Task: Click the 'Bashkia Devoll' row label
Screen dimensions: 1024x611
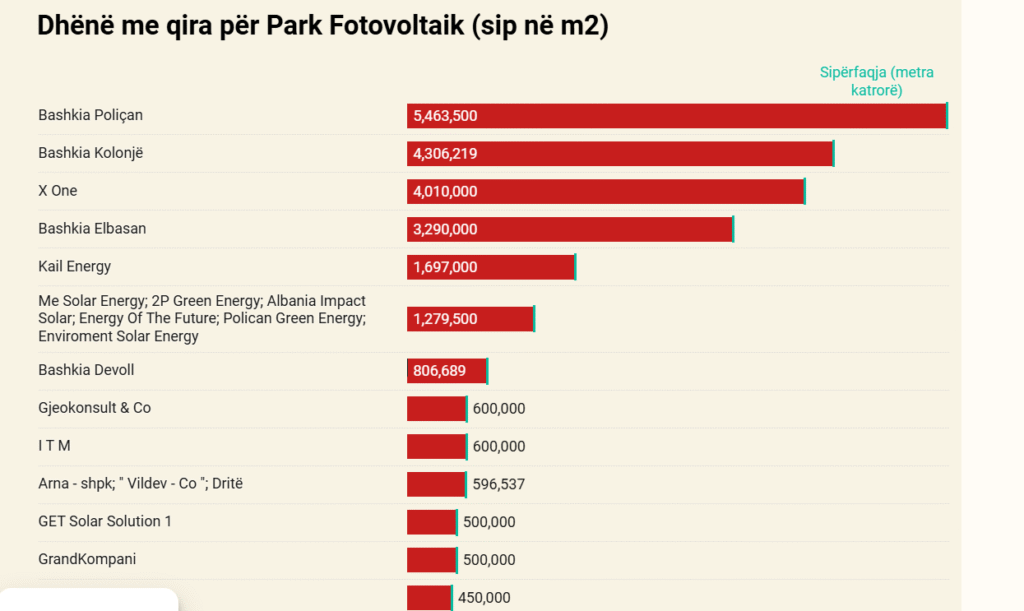Action: tap(86, 370)
